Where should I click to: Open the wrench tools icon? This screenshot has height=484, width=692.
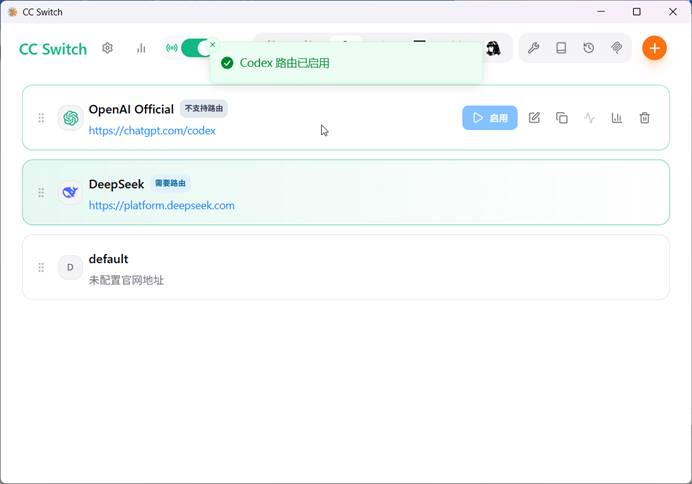point(534,48)
